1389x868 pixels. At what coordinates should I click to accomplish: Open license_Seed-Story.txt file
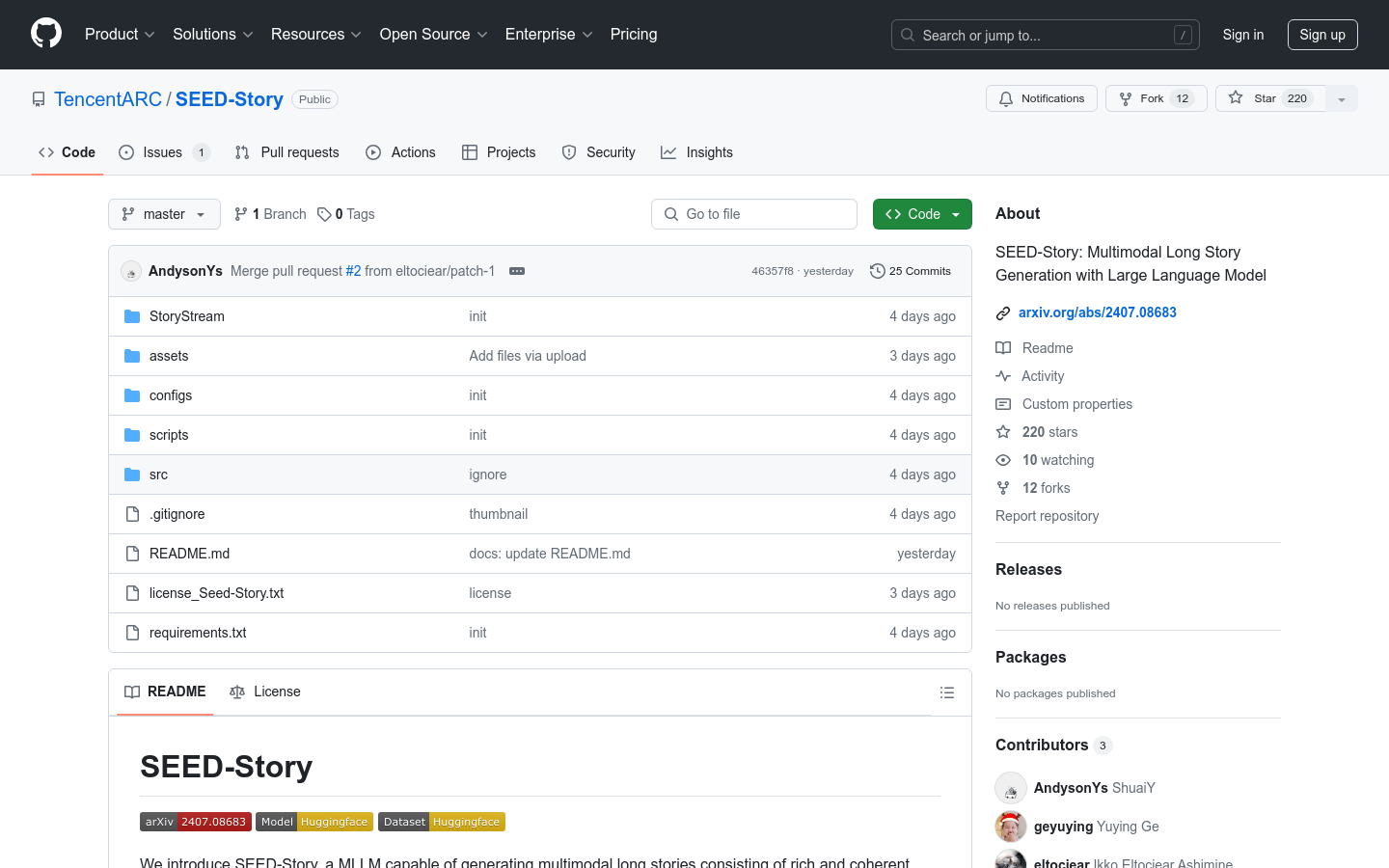[217, 593]
